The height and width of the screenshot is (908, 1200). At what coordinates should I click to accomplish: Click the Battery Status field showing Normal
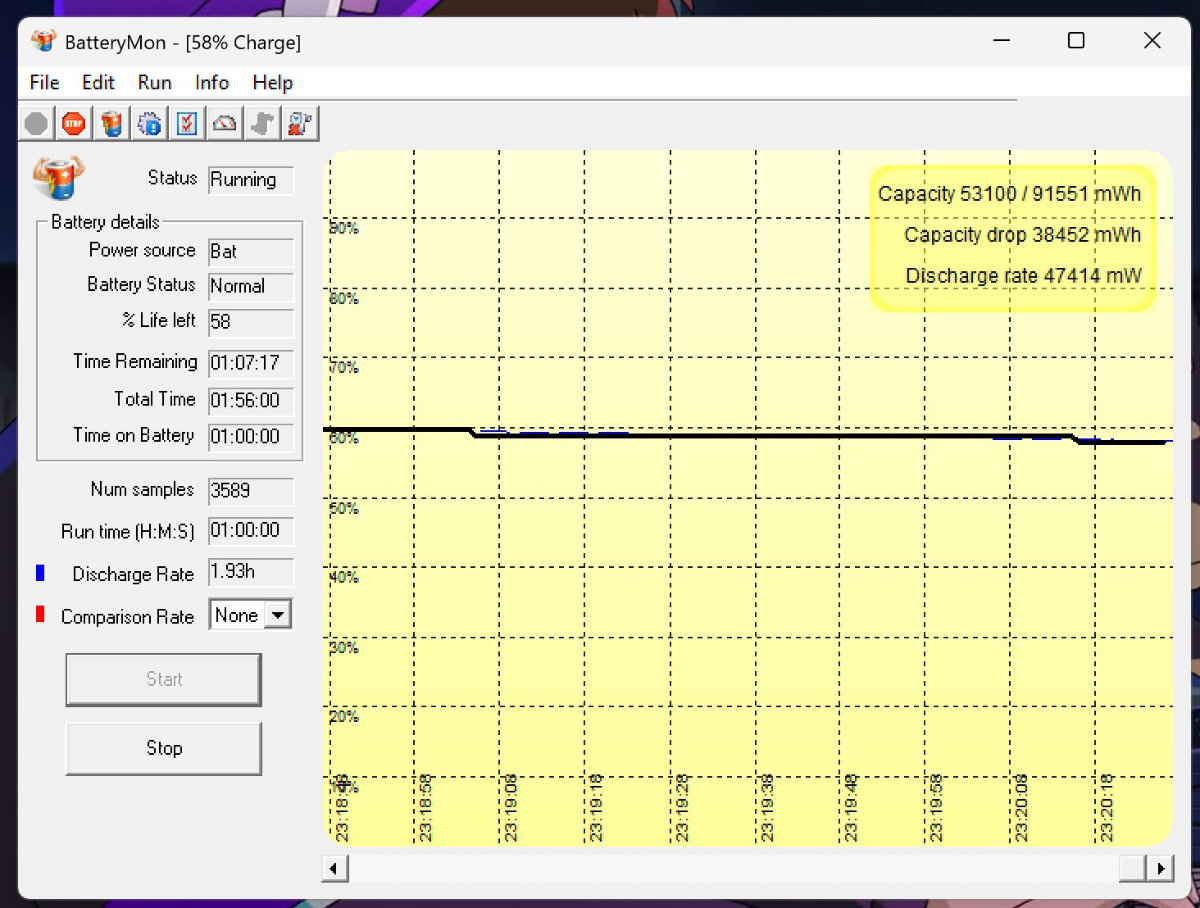pos(251,286)
